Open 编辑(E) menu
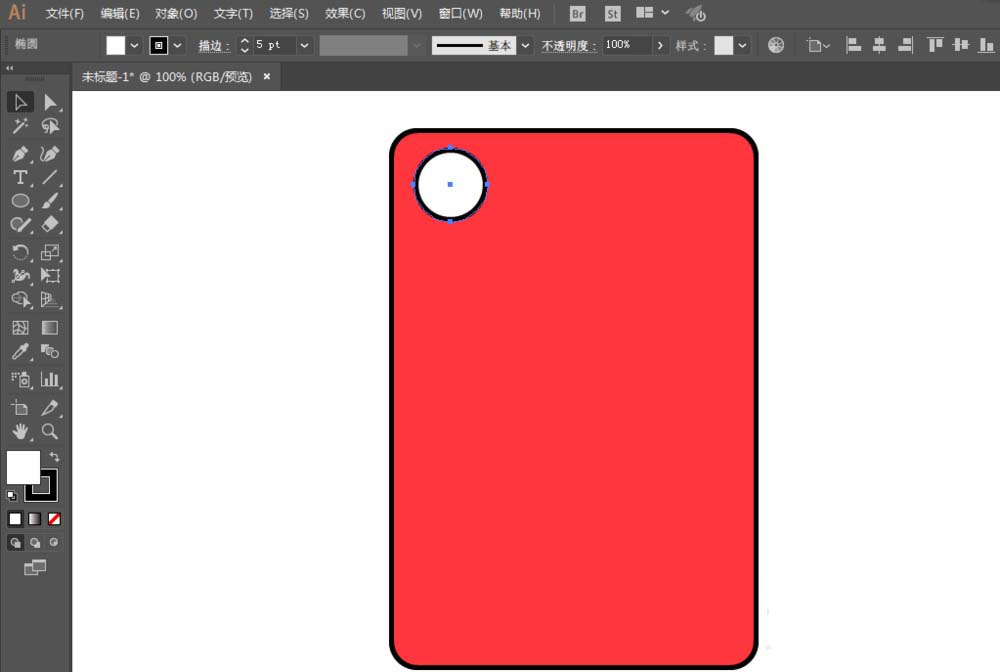Screen dimensions: 1000x672 [x=120, y=13]
